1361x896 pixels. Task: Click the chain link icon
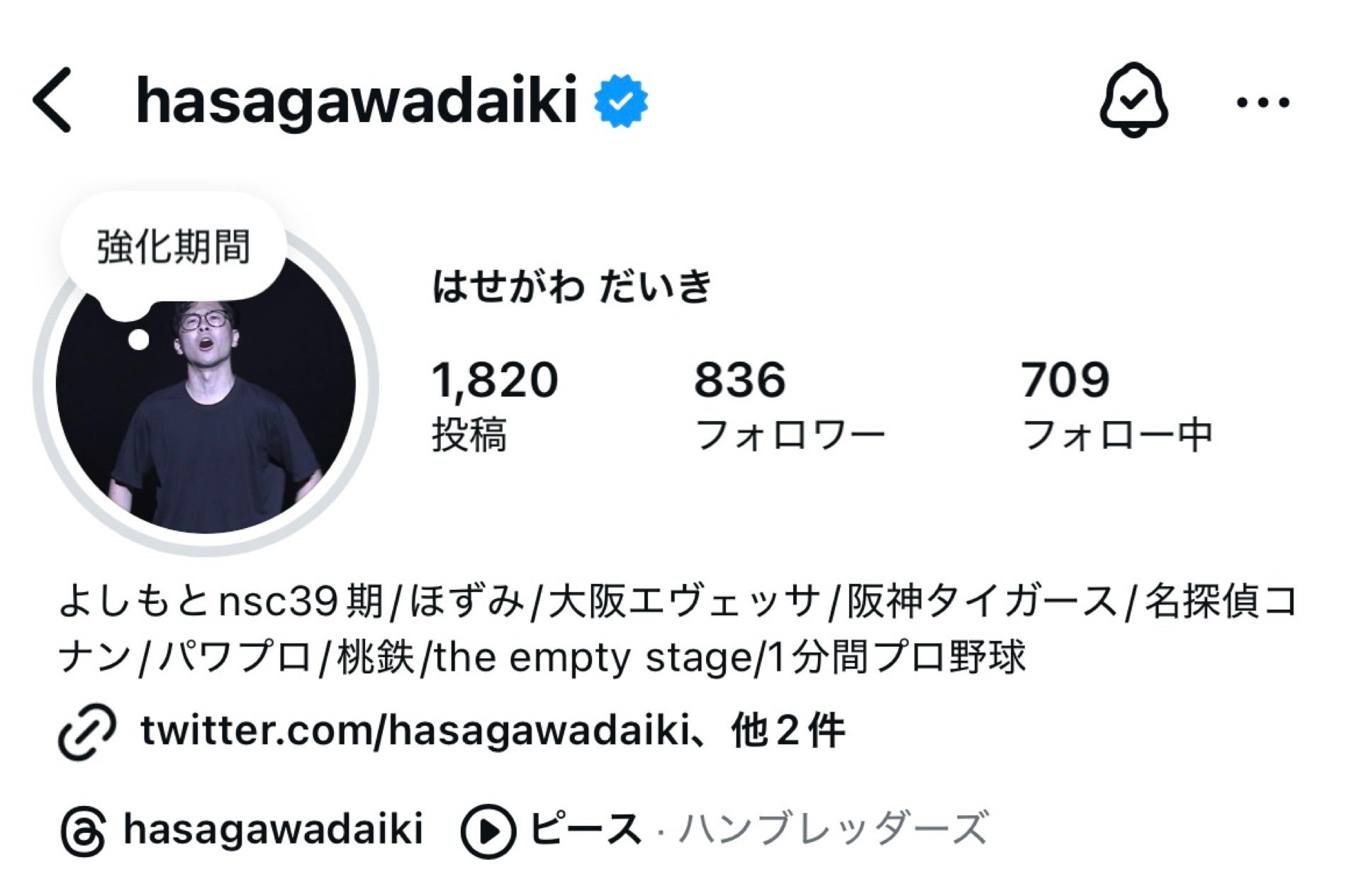click(x=86, y=732)
